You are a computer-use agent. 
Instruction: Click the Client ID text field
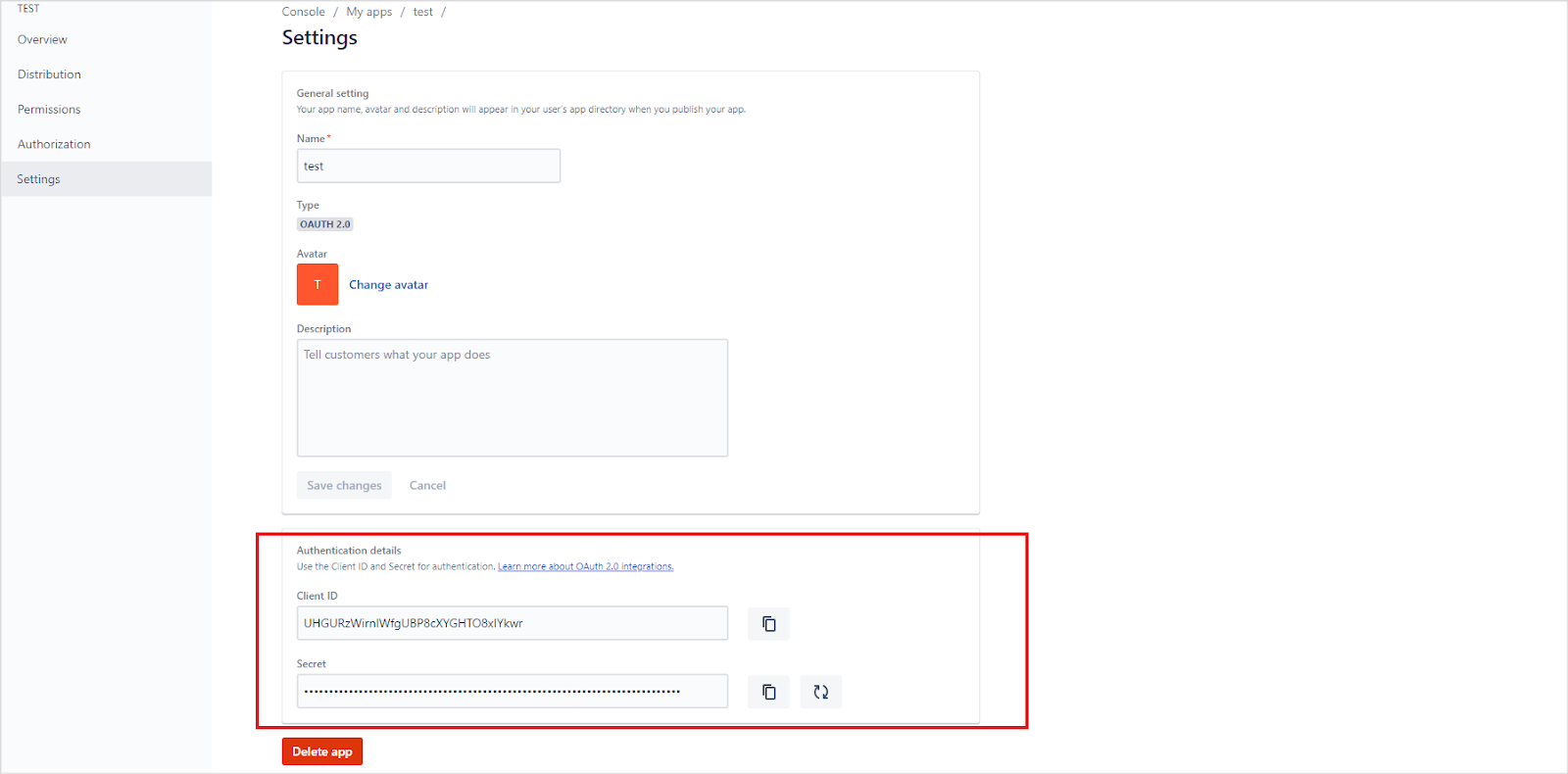(x=512, y=623)
